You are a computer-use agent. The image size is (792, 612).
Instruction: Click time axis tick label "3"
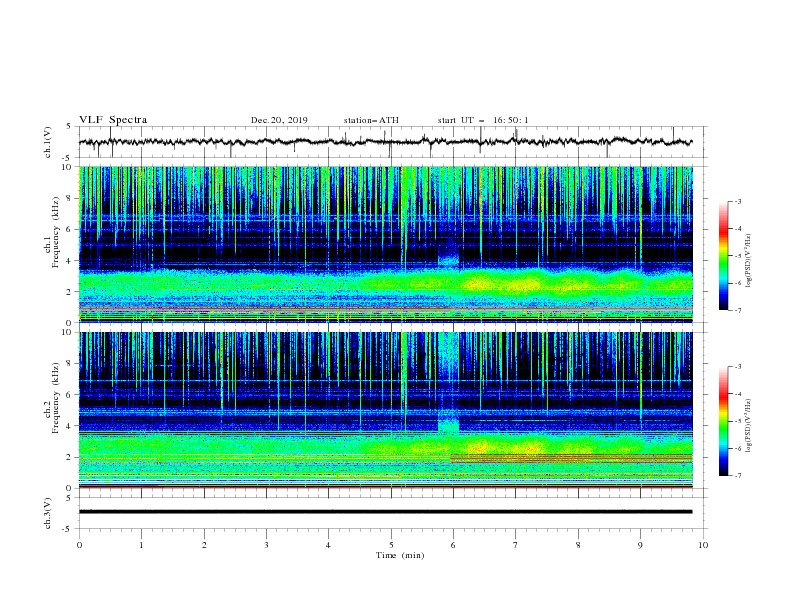click(x=266, y=545)
